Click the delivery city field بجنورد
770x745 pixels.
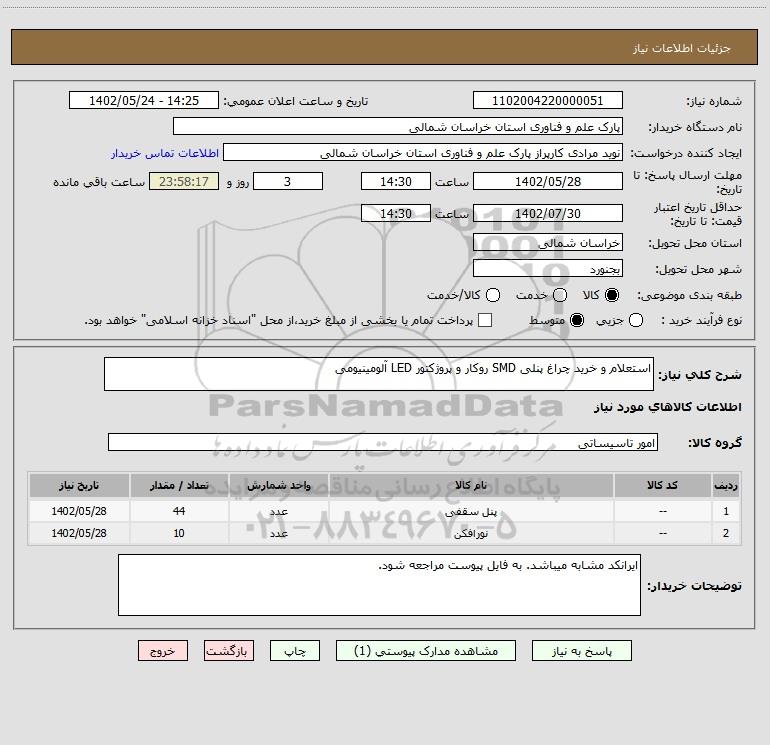(x=548, y=268)
